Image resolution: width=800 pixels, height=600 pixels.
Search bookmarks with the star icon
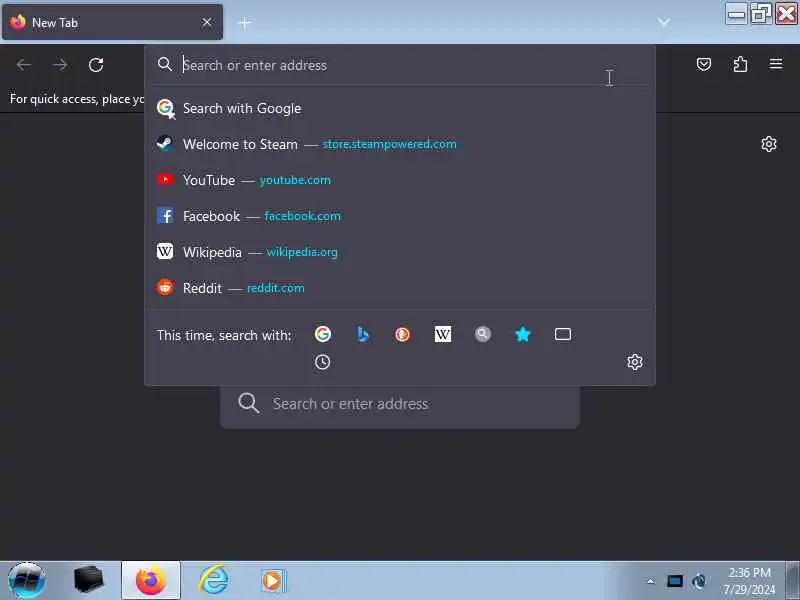pyautogui.click(x=522, y=334)
